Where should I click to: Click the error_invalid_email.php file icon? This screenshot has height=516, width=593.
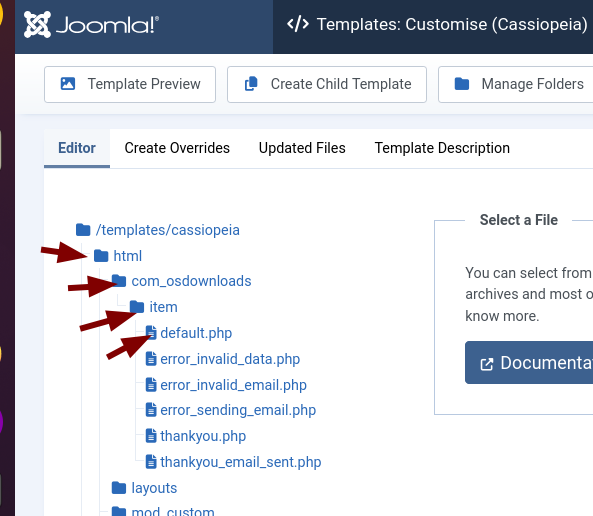coord(151,385)
